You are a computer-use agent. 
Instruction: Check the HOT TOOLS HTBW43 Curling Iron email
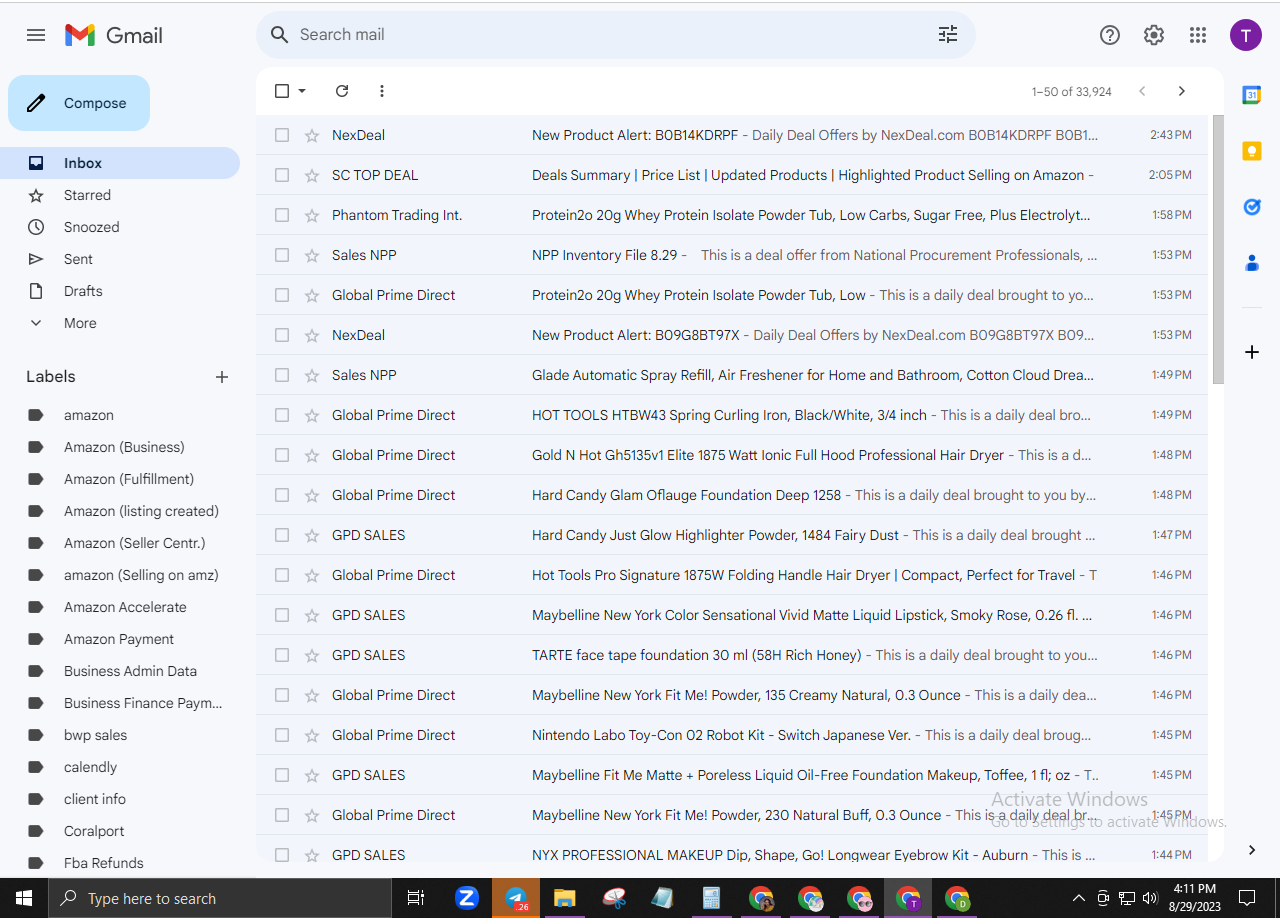coord(282,415)
